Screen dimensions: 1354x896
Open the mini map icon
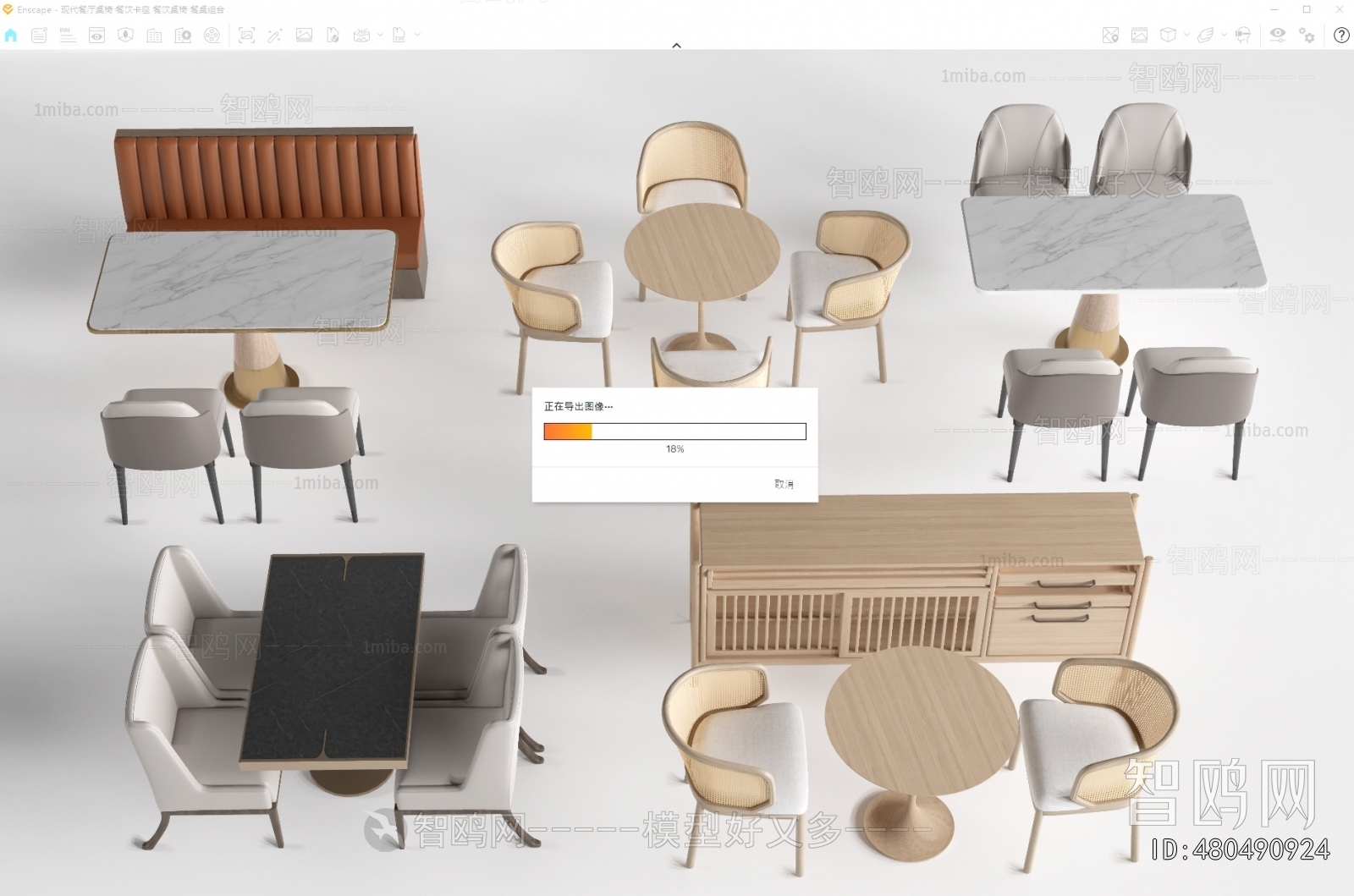click(1109, 36)
